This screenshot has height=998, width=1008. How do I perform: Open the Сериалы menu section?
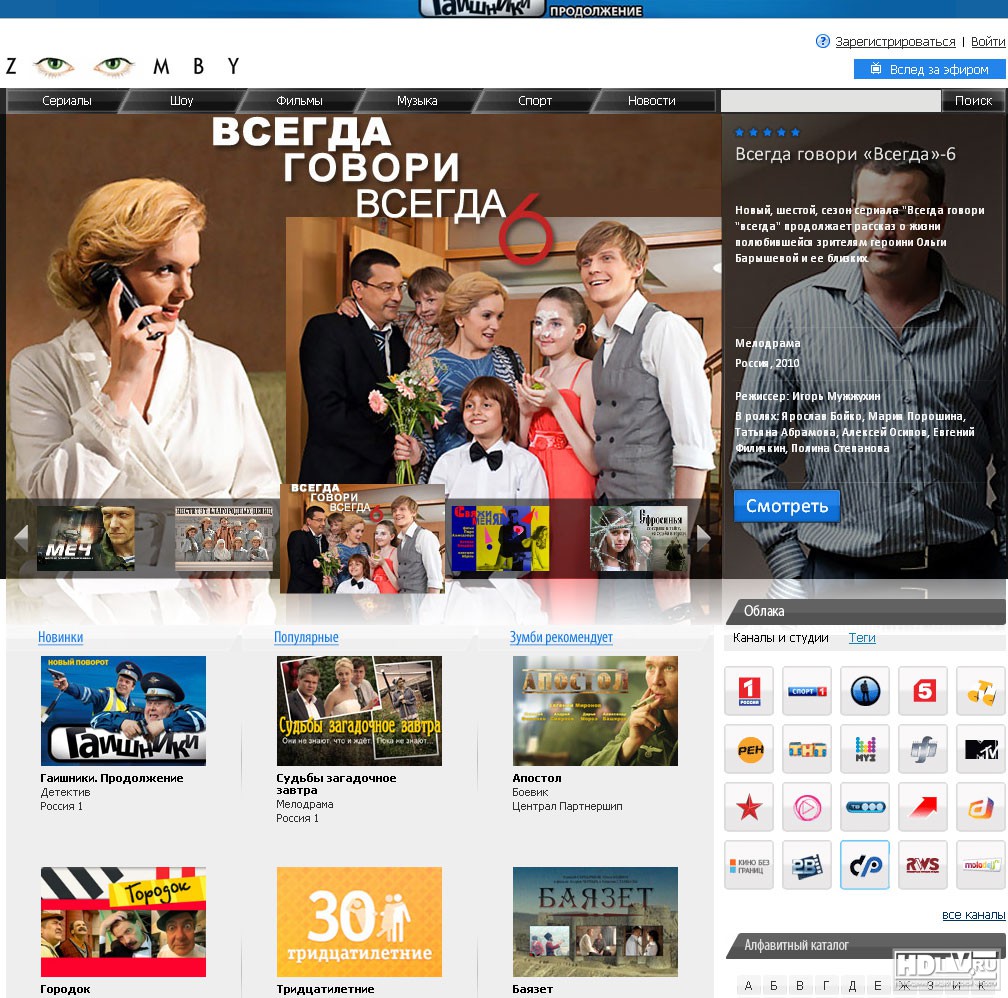point(67,100)
